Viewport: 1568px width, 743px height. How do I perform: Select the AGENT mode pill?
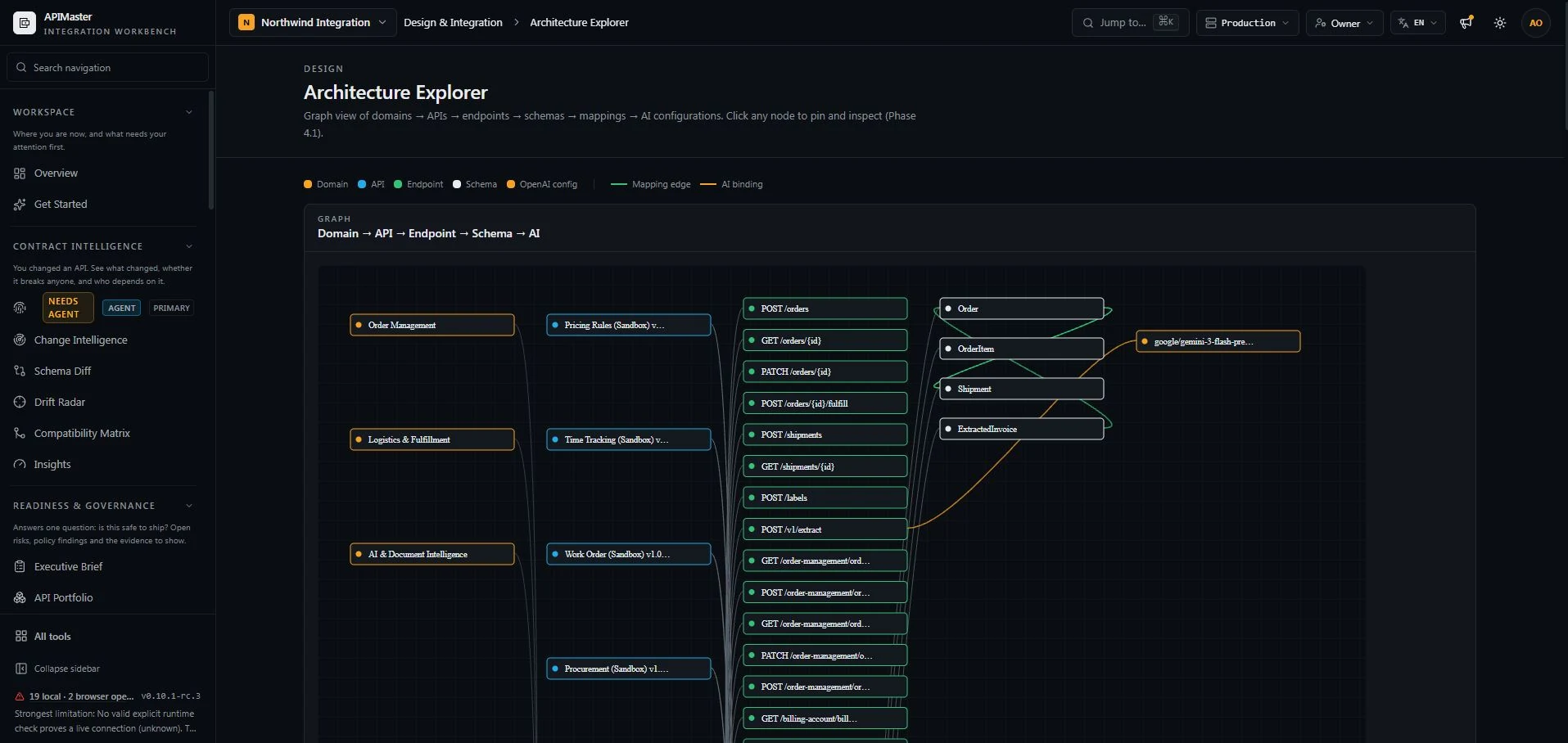121,308
